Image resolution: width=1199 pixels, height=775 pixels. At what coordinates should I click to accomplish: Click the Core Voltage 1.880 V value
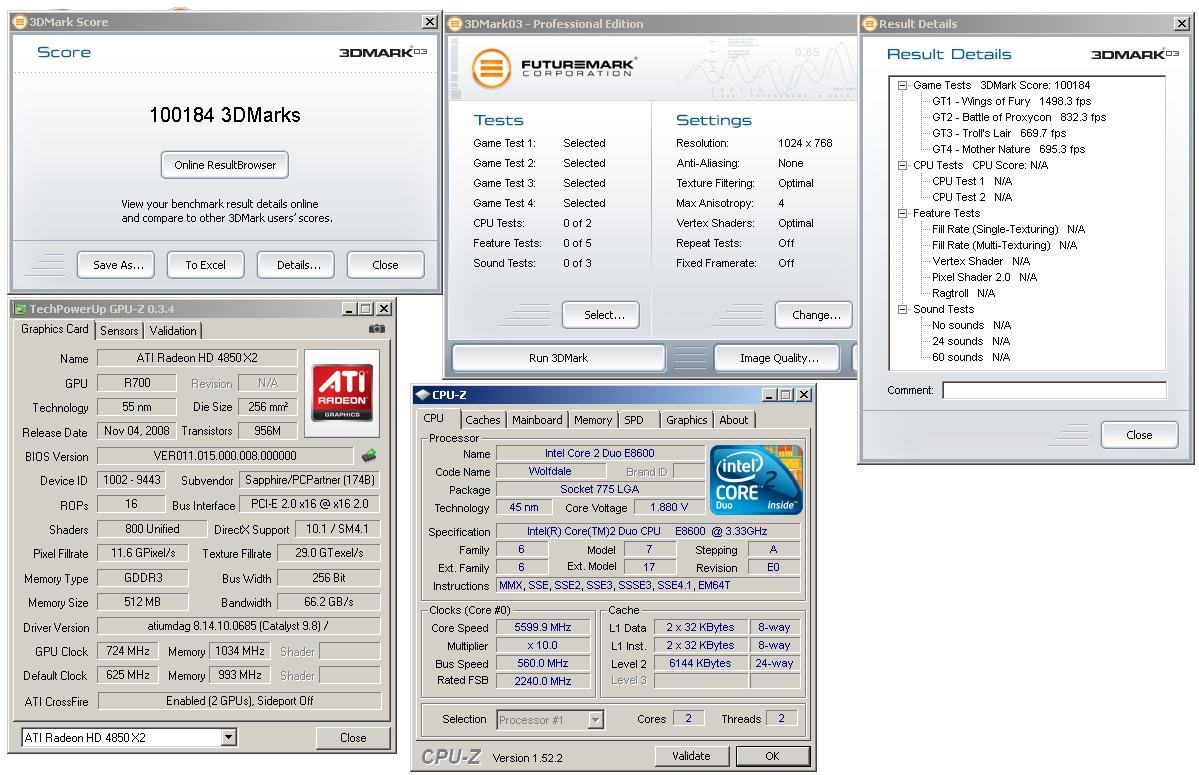tap(668, 507)
